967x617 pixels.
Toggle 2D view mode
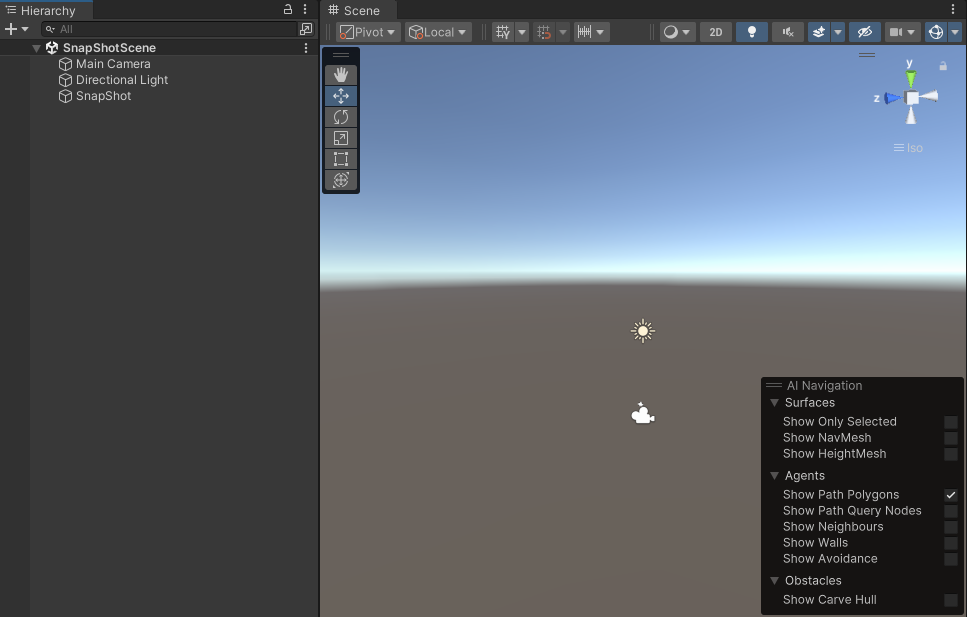click(715, 32)
